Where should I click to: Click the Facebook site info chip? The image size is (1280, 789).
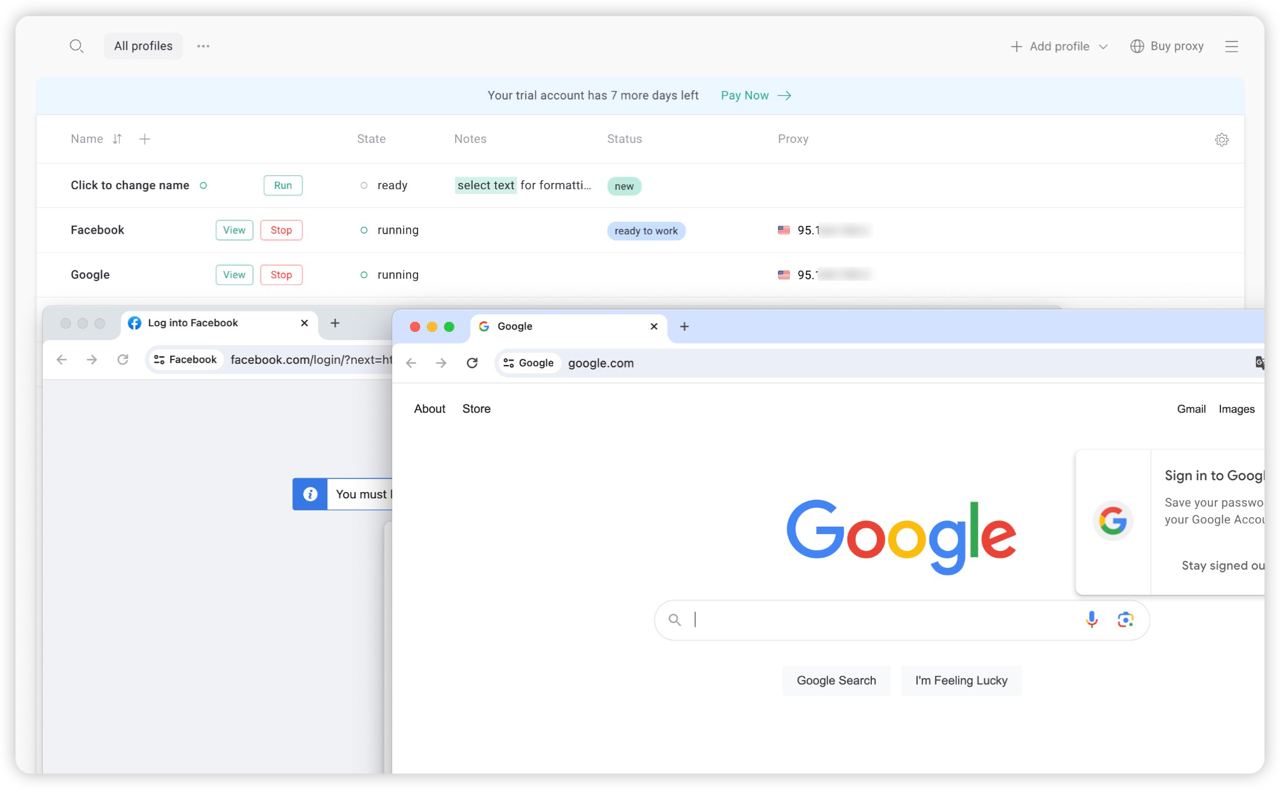[x=185, y=360]
